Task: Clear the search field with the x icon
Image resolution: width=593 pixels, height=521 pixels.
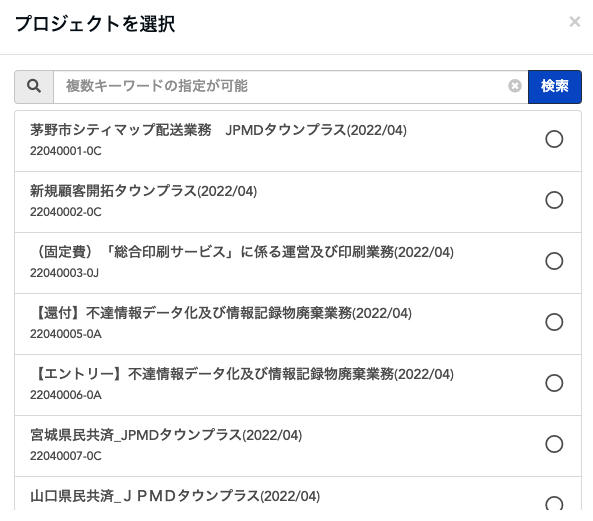Action: tap(515, 86)
